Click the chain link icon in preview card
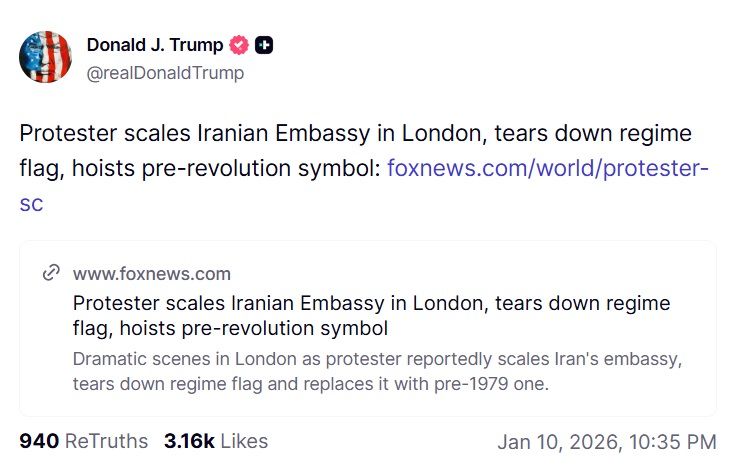The height and width of the screenshot is (467, 734). (51, 274)
